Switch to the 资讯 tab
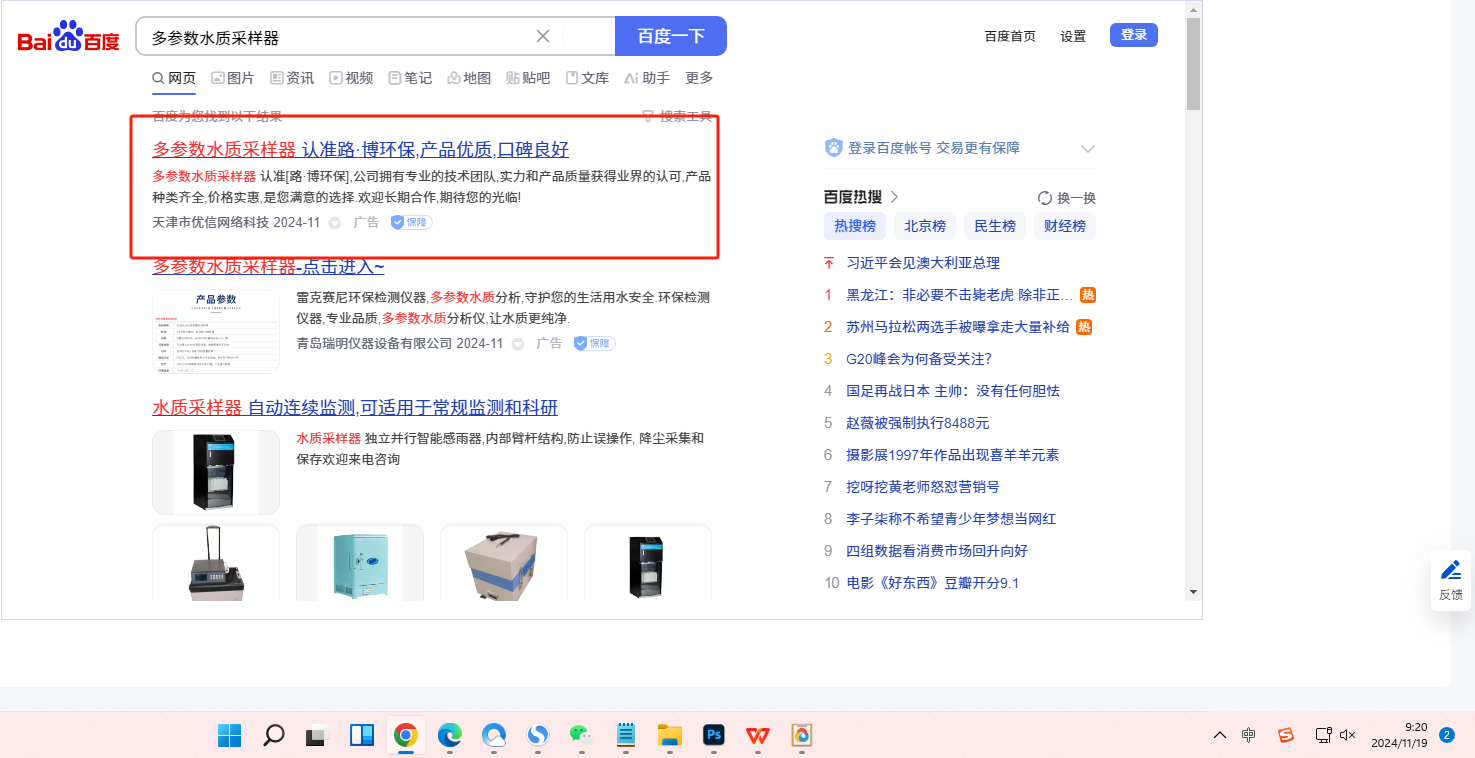The height and width of the screenshot is (758, 1475). (292, 78)
